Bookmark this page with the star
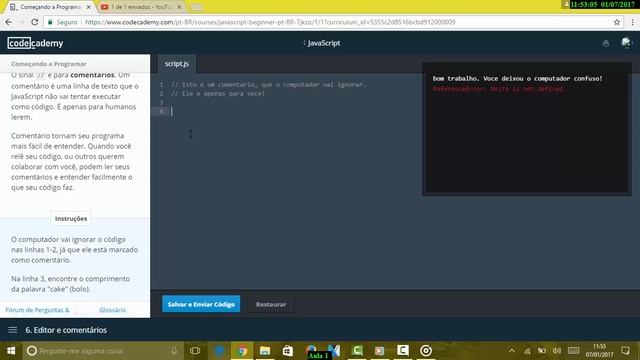640x360 pixels. (x=617, y=22)
